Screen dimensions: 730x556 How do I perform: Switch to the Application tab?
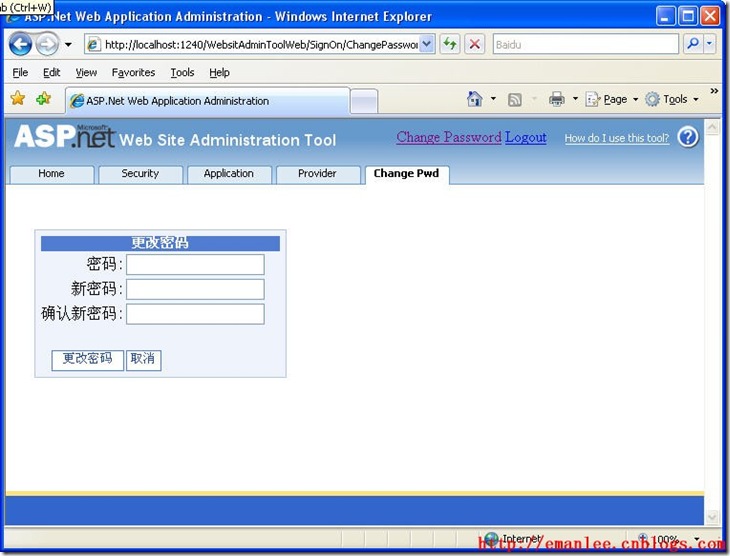(229, 174)
